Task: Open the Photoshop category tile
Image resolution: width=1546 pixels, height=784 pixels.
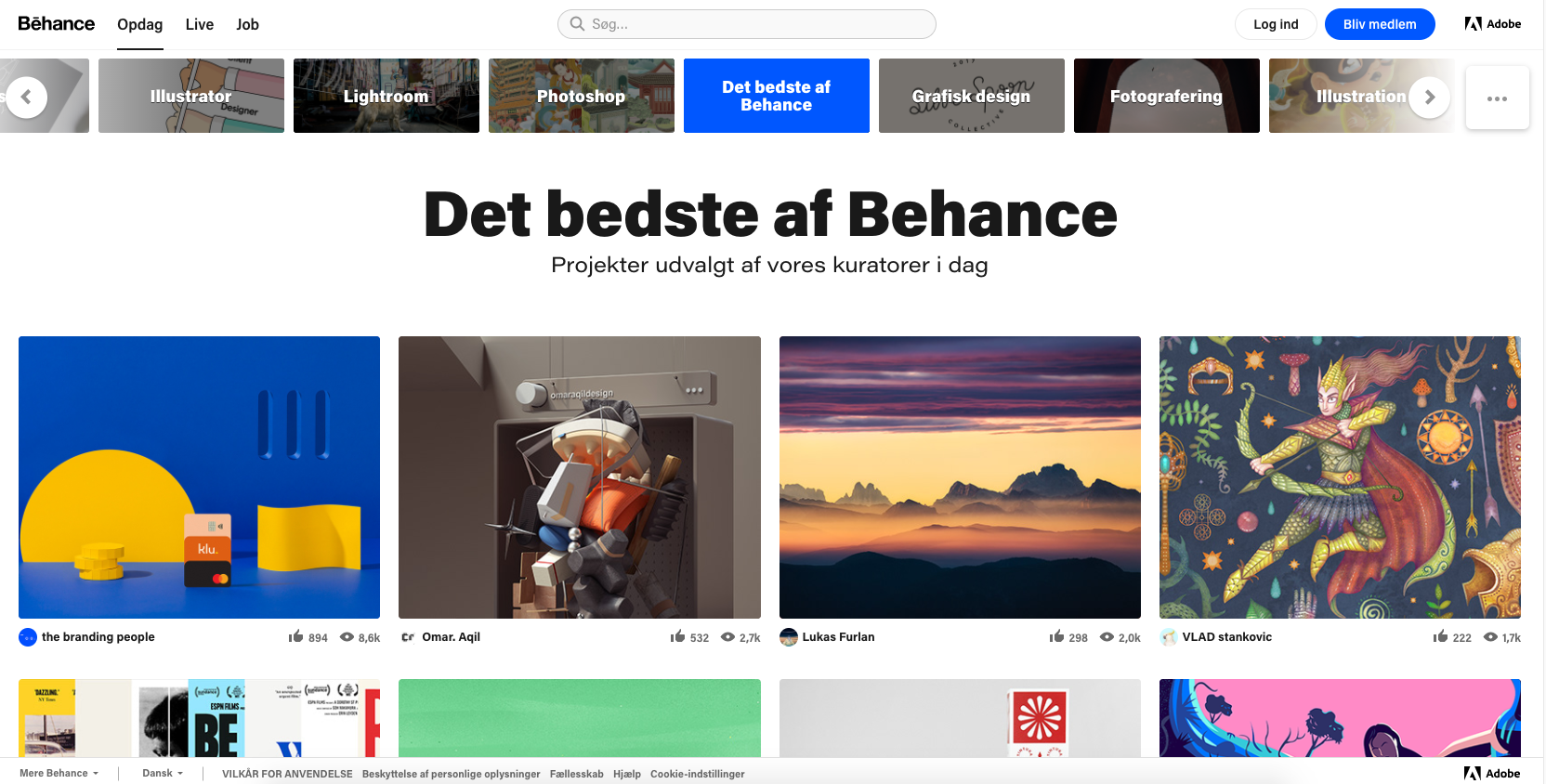Action: point(582,96)
